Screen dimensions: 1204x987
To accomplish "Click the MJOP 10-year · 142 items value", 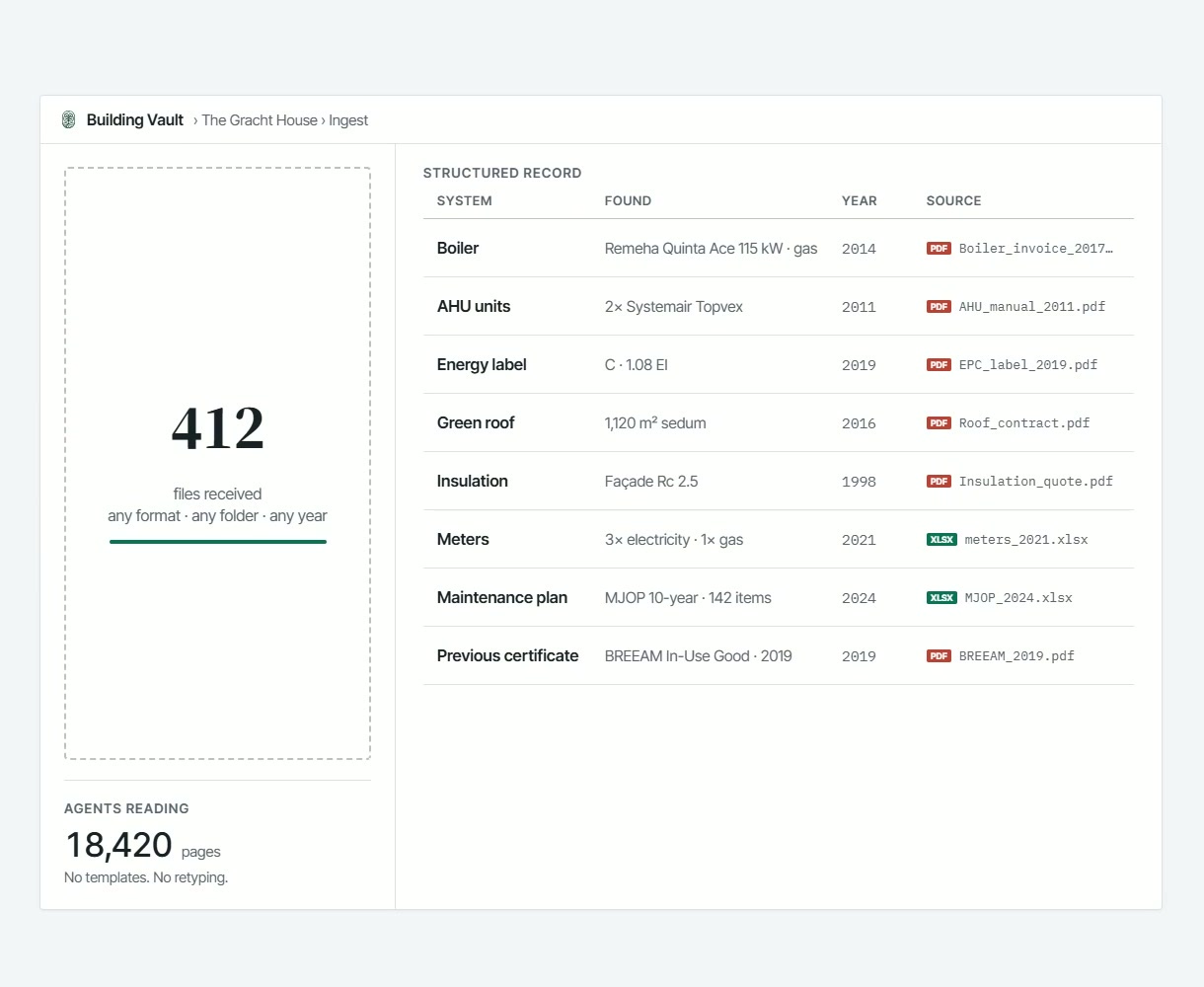I will click(x=688, y=598).
